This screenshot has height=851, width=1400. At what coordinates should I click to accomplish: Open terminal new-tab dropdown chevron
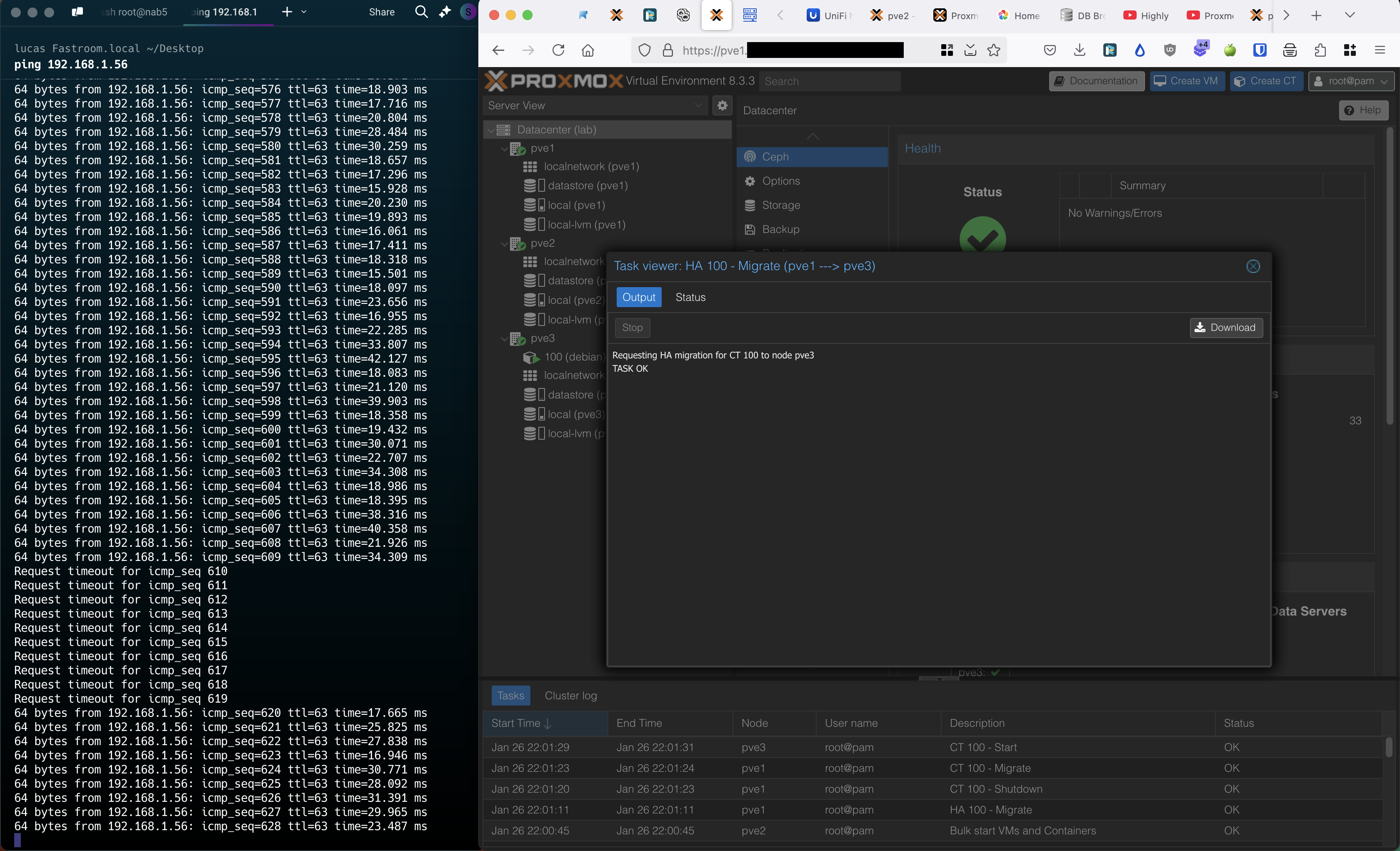tap(304, 12)
